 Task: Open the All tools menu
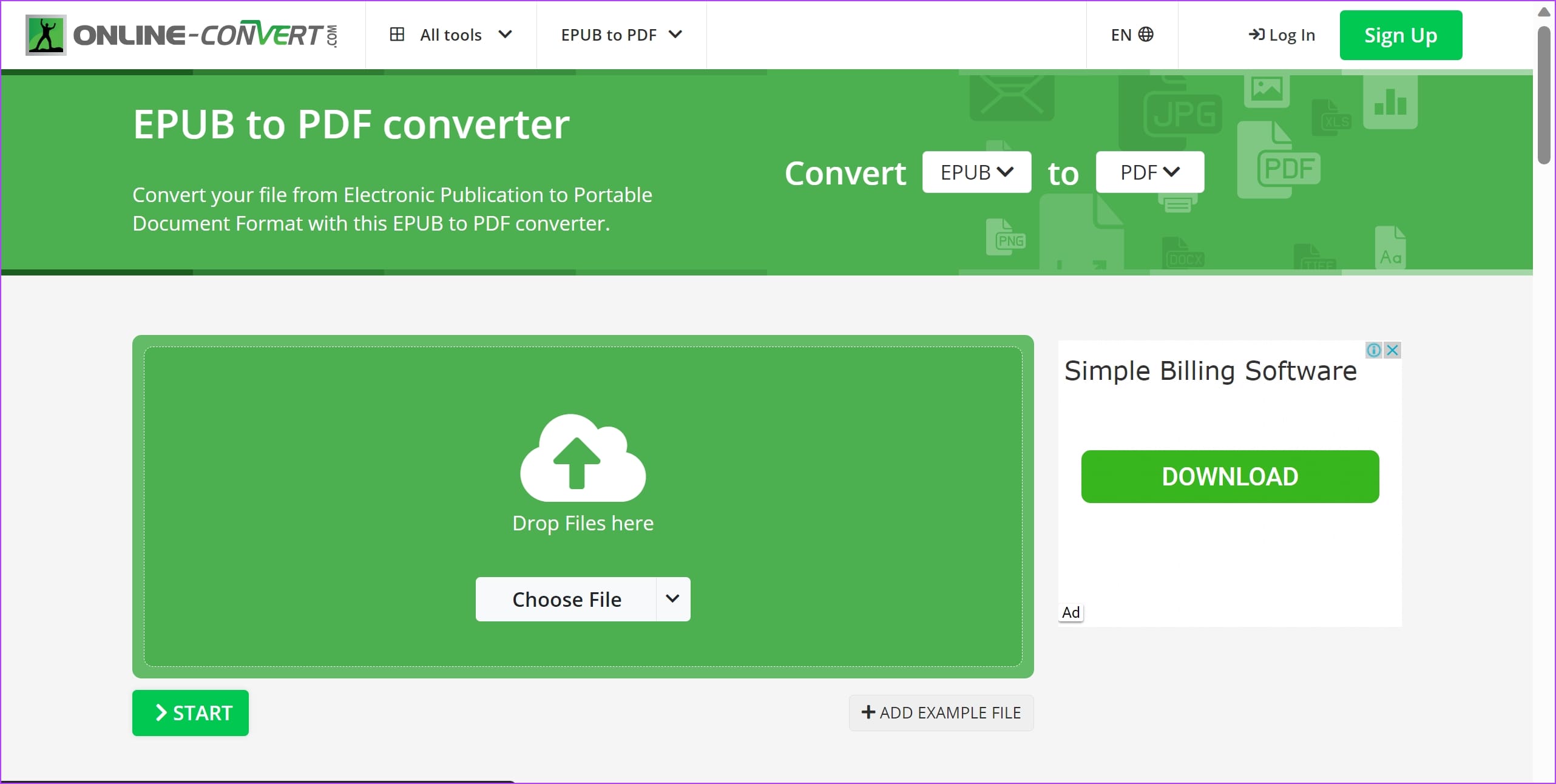point(450,35)
